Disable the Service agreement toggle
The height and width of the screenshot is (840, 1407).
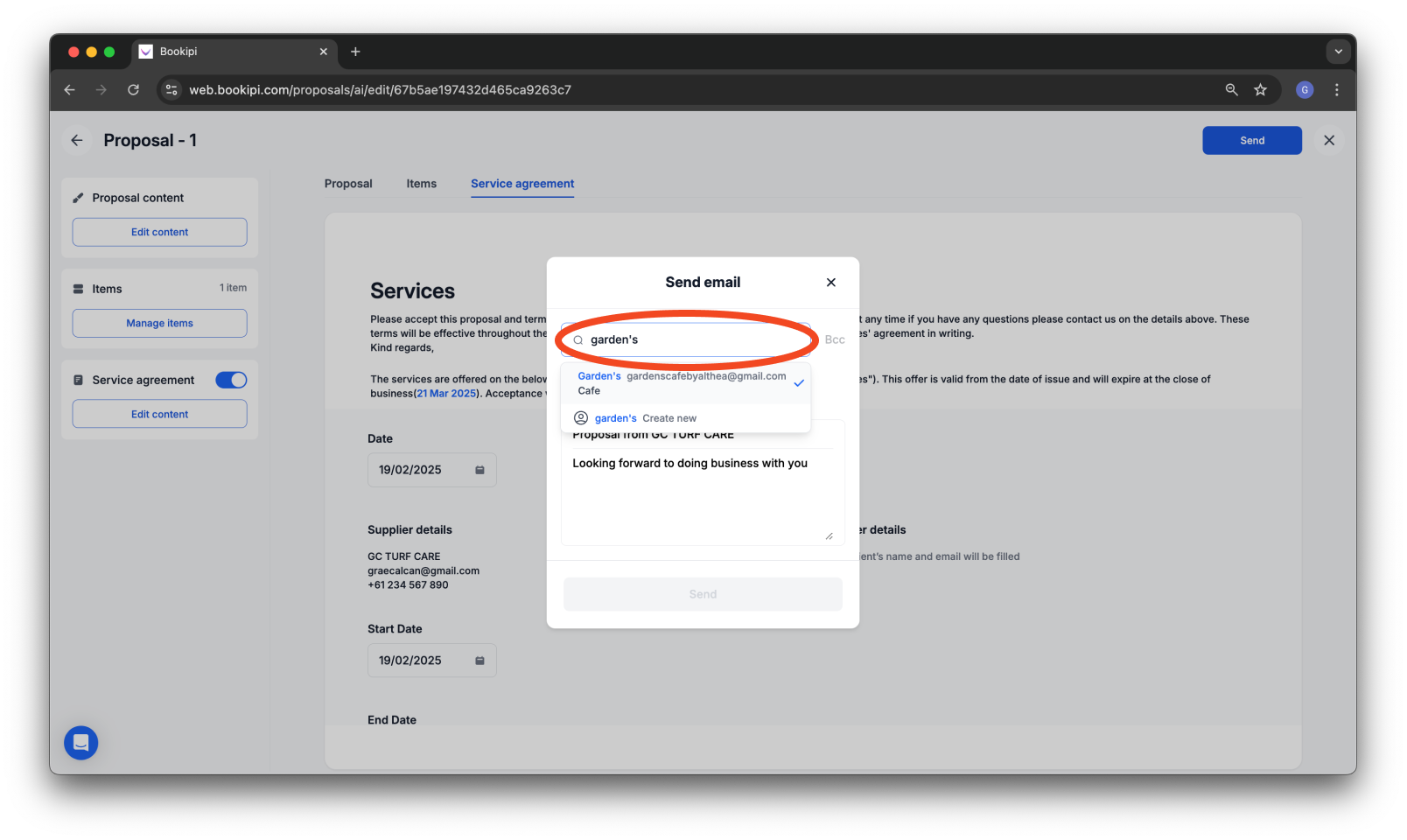(230, 380)
